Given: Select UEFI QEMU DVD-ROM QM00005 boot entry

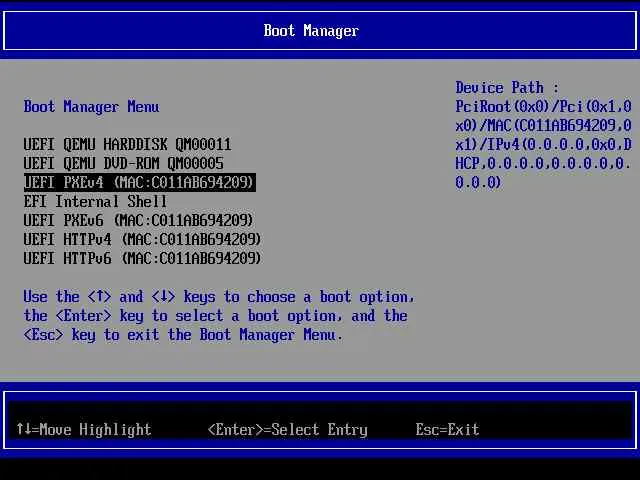Looking at the screenshot, I should (x=124, y=164).
